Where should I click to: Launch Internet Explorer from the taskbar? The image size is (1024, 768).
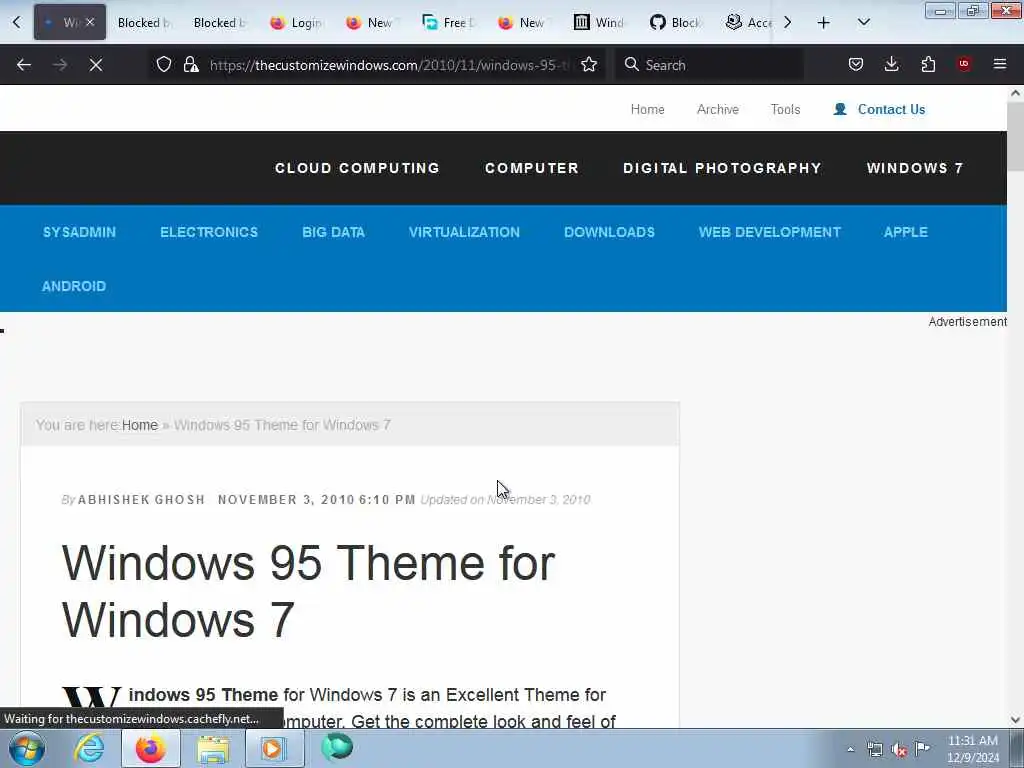89,748
